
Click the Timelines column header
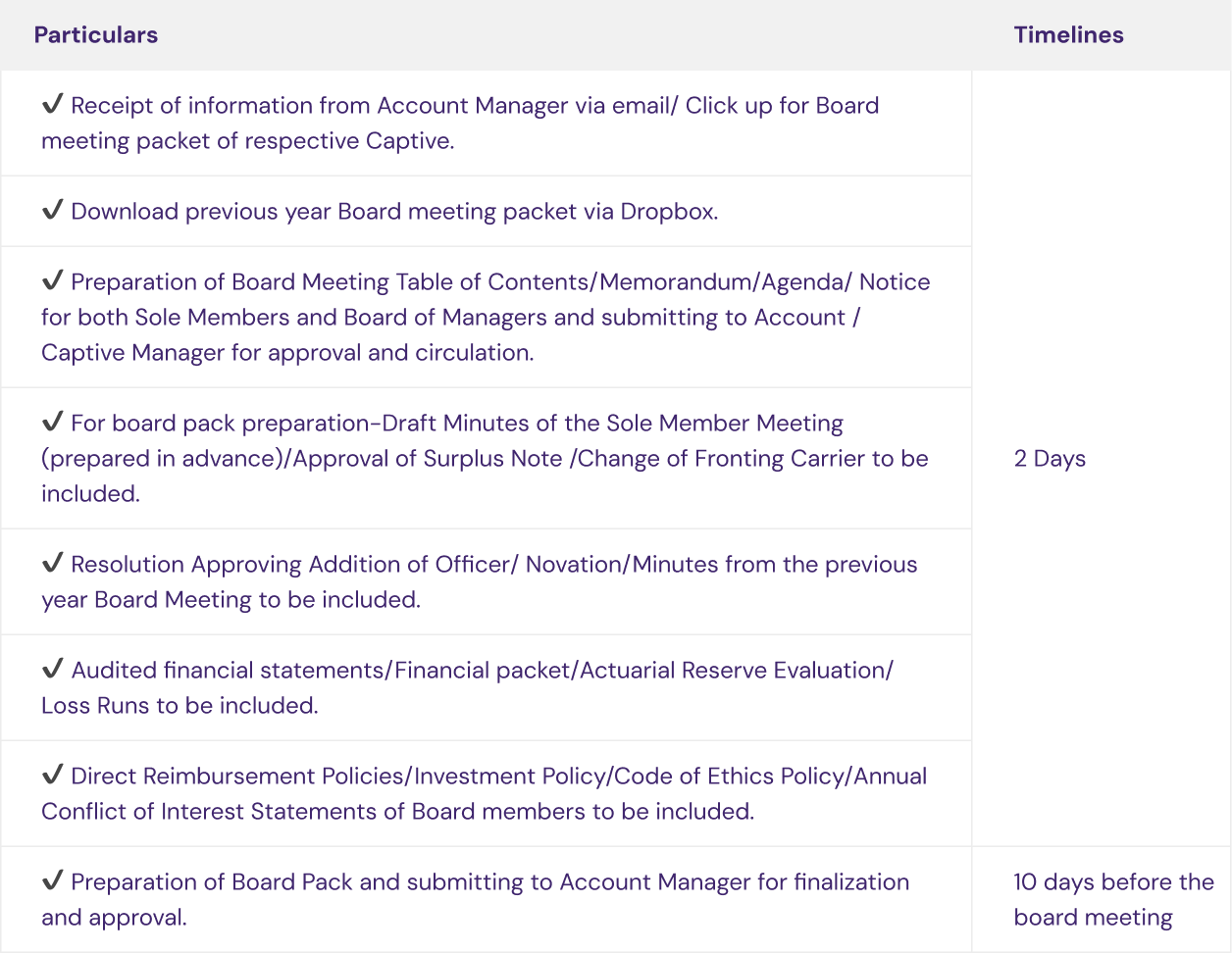tap(1068, 35)
